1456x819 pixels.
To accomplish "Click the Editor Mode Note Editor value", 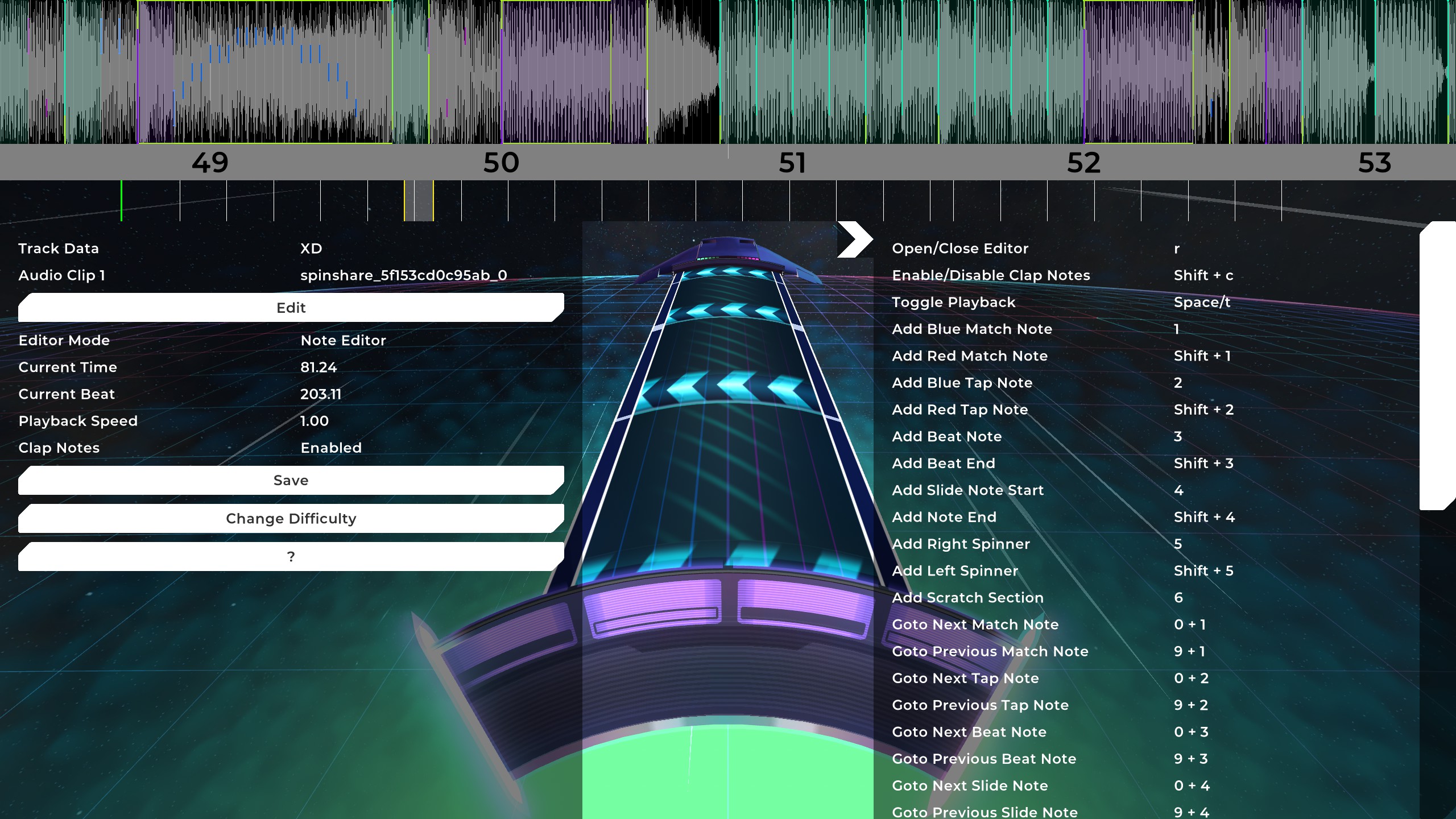I will click(x=343, y=341).
